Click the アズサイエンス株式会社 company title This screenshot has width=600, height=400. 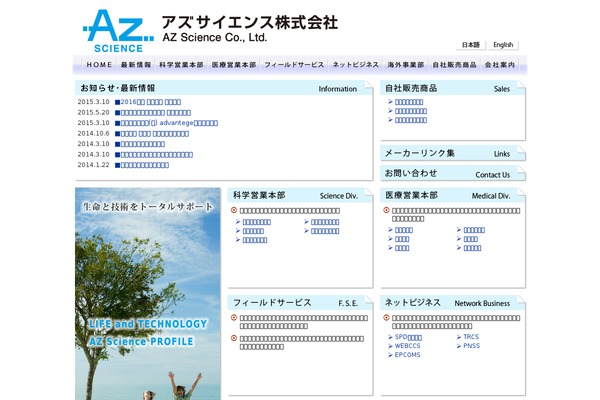coord(249,22)
